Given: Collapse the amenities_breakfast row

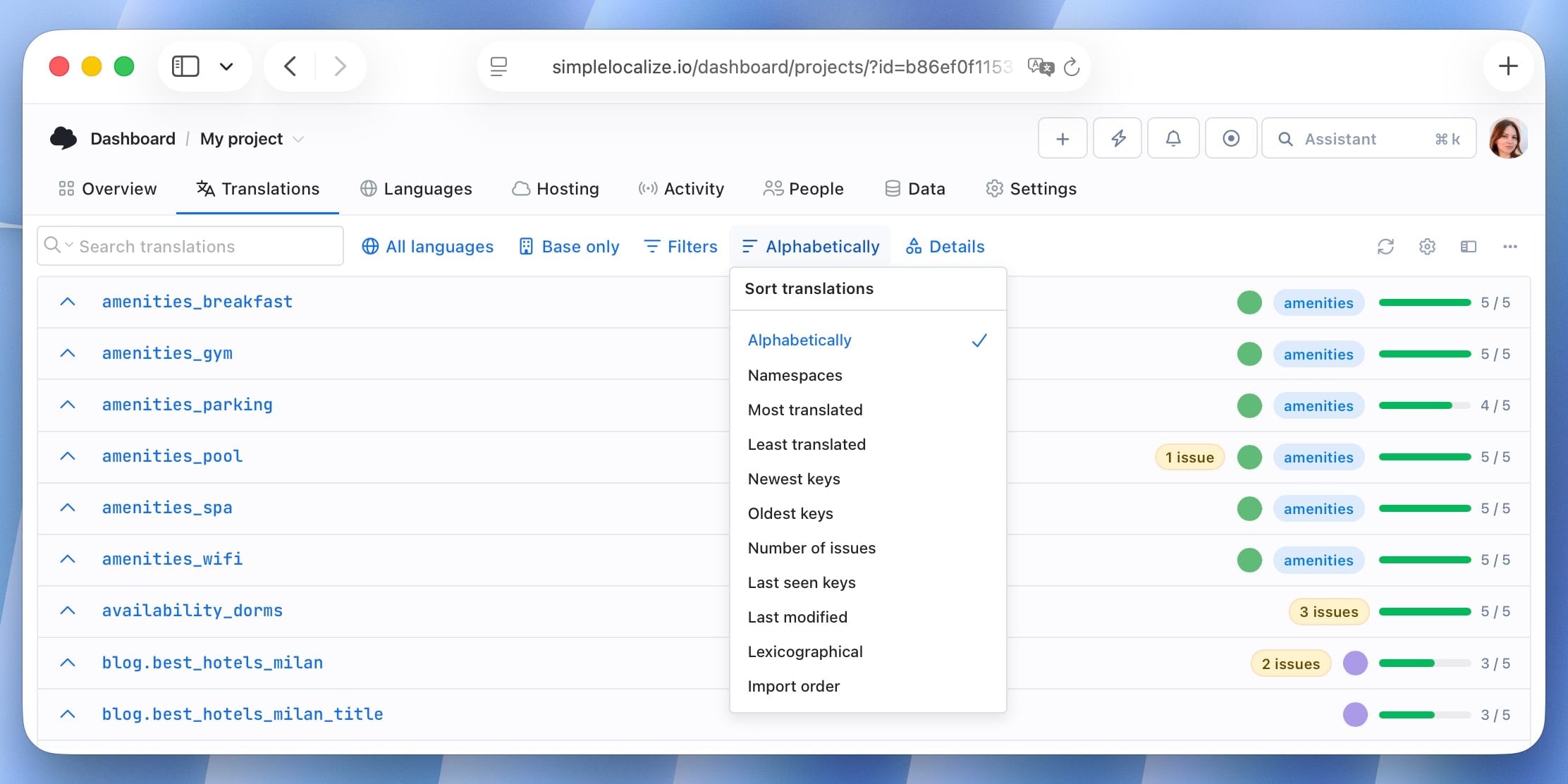Looking at the screenshot, I should (x=68, y=302).
